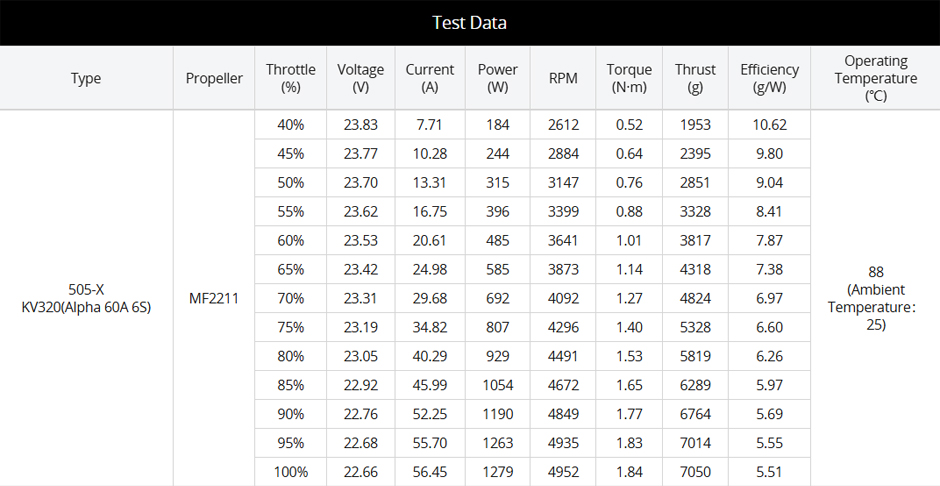Select thrust value 7050

point(695,472)
